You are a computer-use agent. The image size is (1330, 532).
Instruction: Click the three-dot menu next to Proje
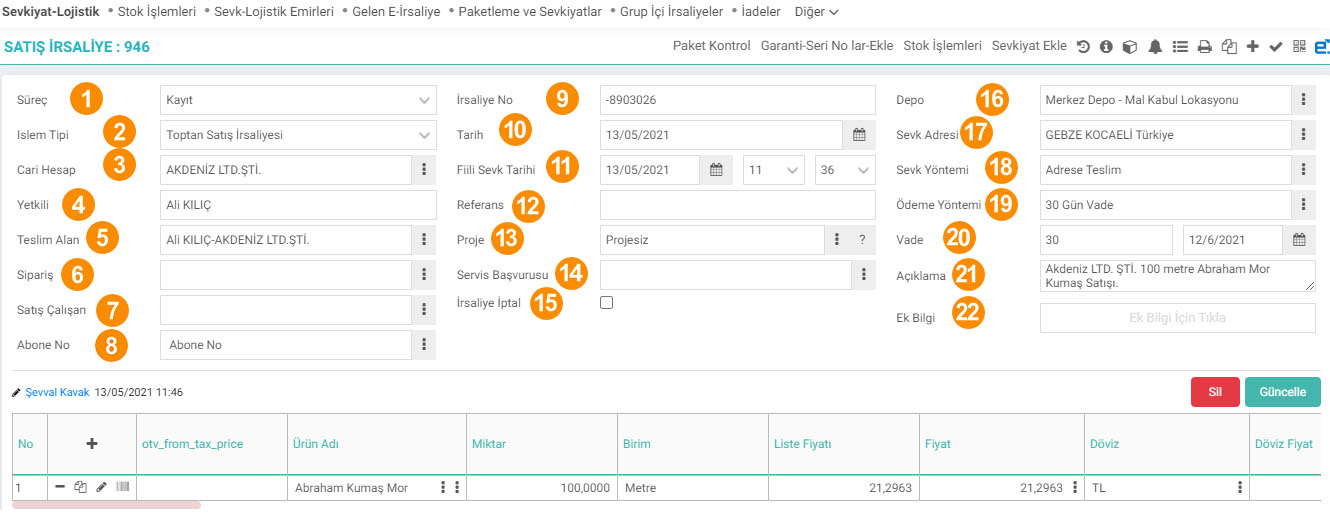pos(837,239)
